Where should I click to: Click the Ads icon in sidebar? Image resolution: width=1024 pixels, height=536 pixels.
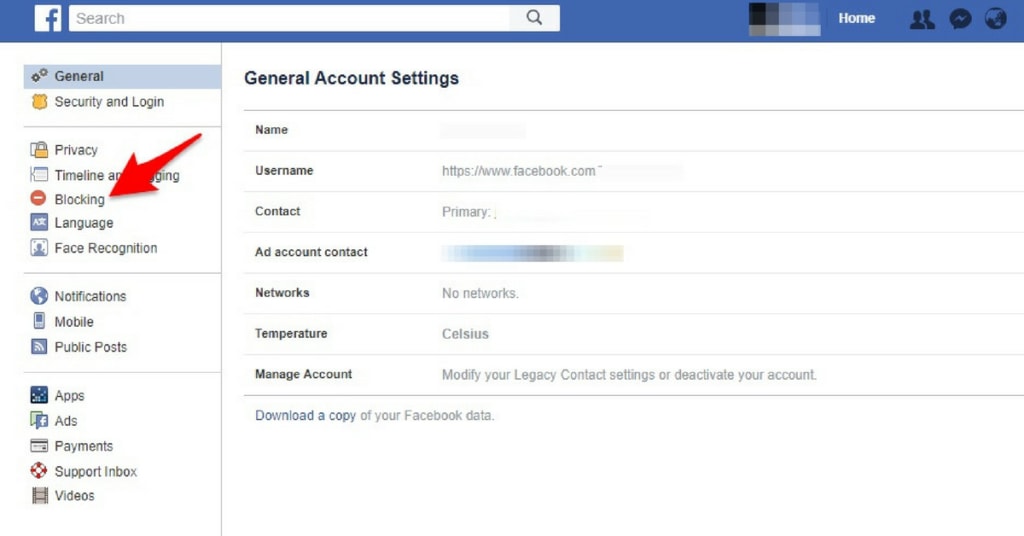(x=39, y=420)
